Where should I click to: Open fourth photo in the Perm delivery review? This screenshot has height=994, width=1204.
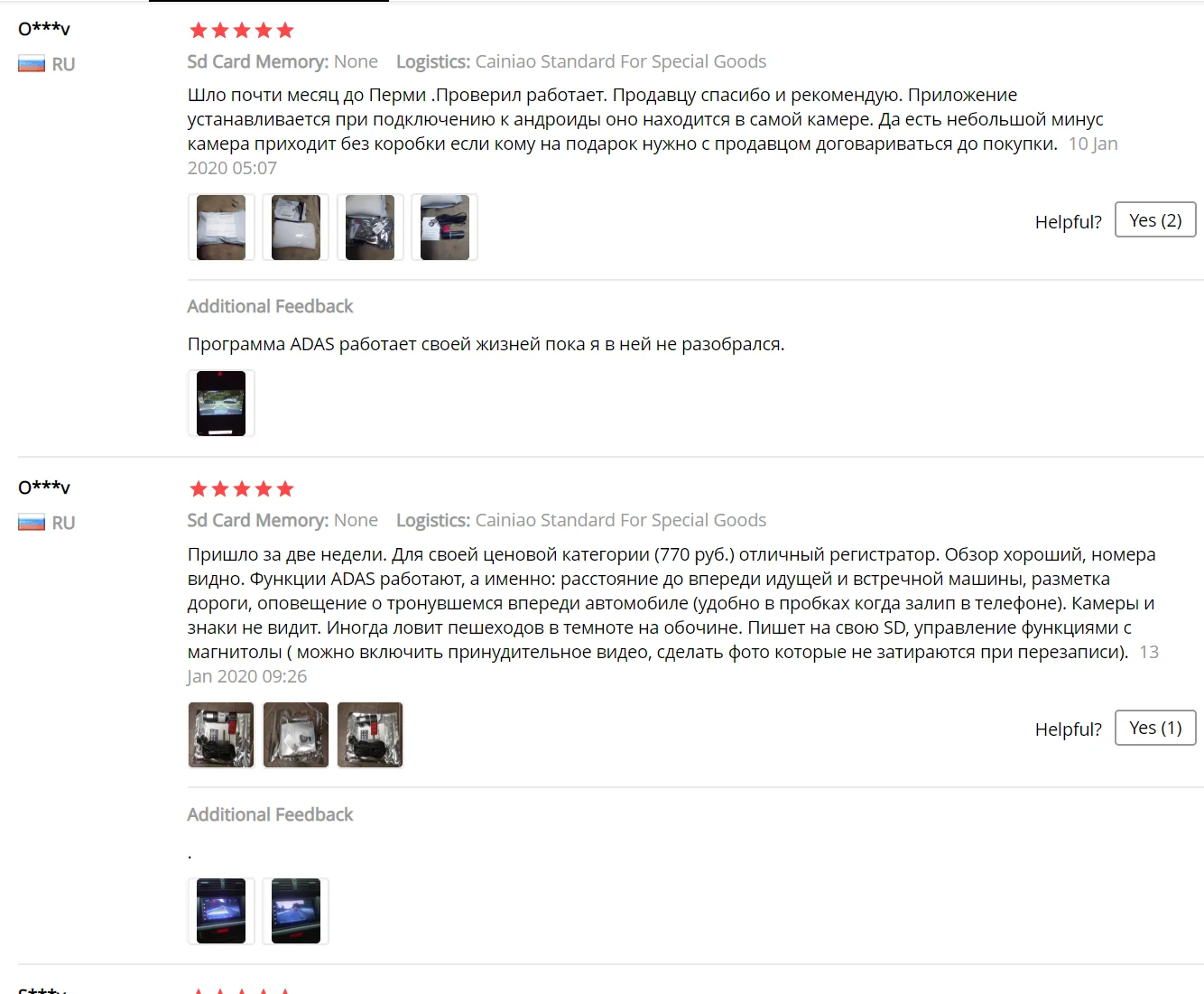[444, 228]
